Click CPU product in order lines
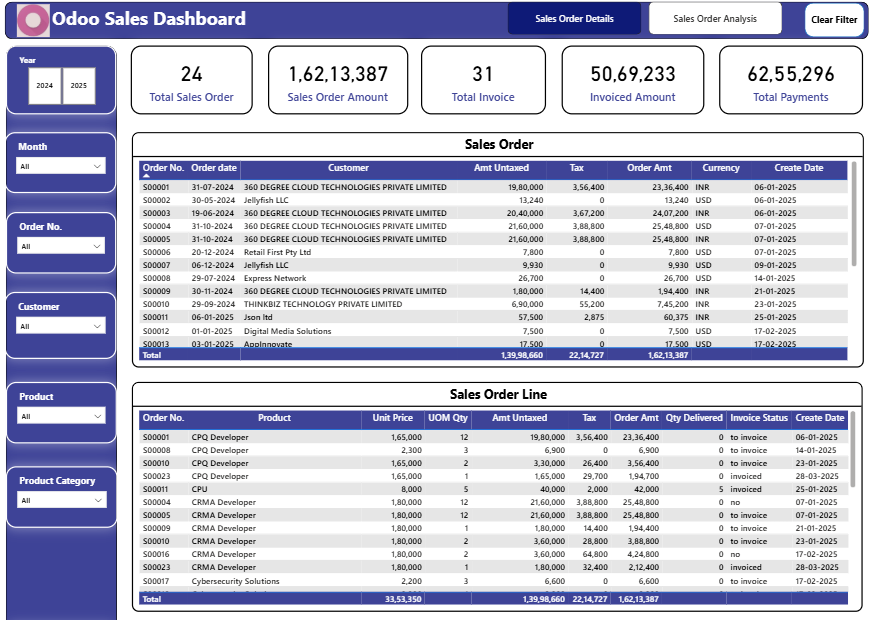Screen dimensions: 872x620 click(199, 489)
